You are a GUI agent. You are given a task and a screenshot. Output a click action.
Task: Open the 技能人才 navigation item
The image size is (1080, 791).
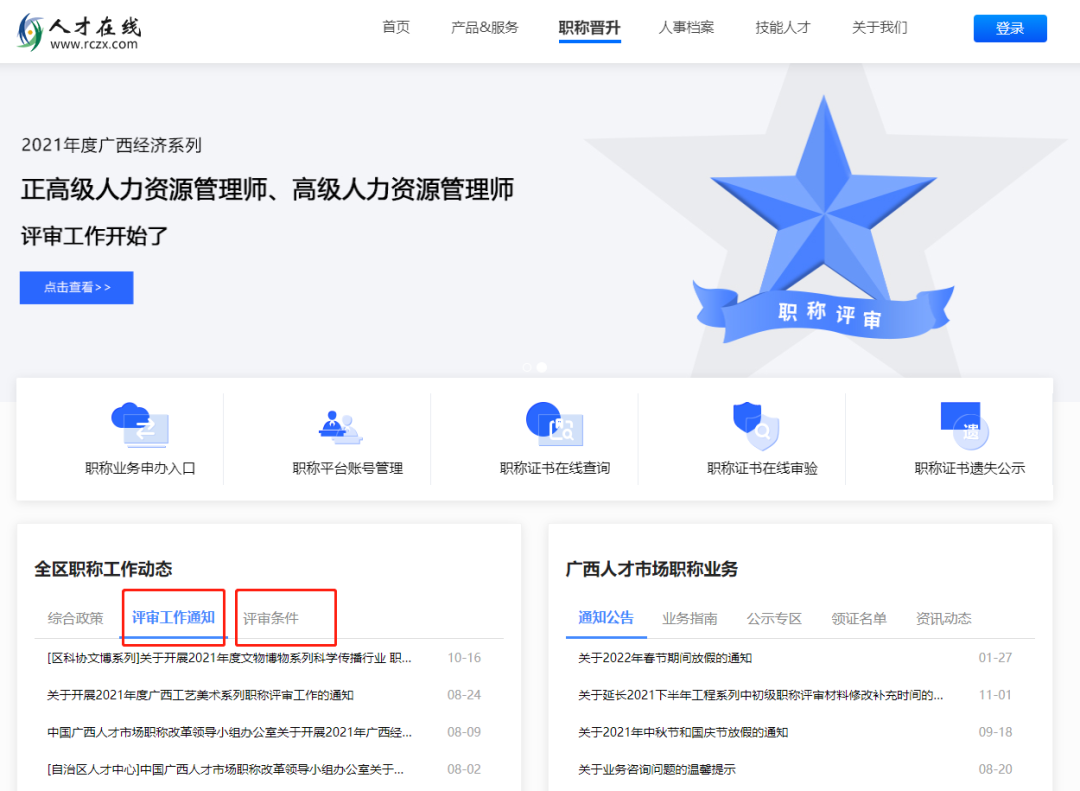coord(782,28)
